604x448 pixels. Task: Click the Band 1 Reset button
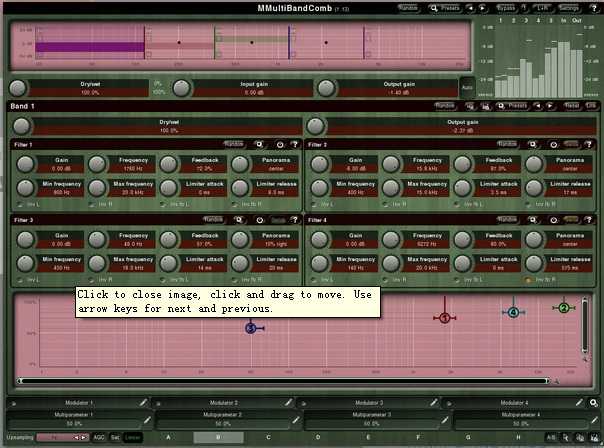point(570,105)
